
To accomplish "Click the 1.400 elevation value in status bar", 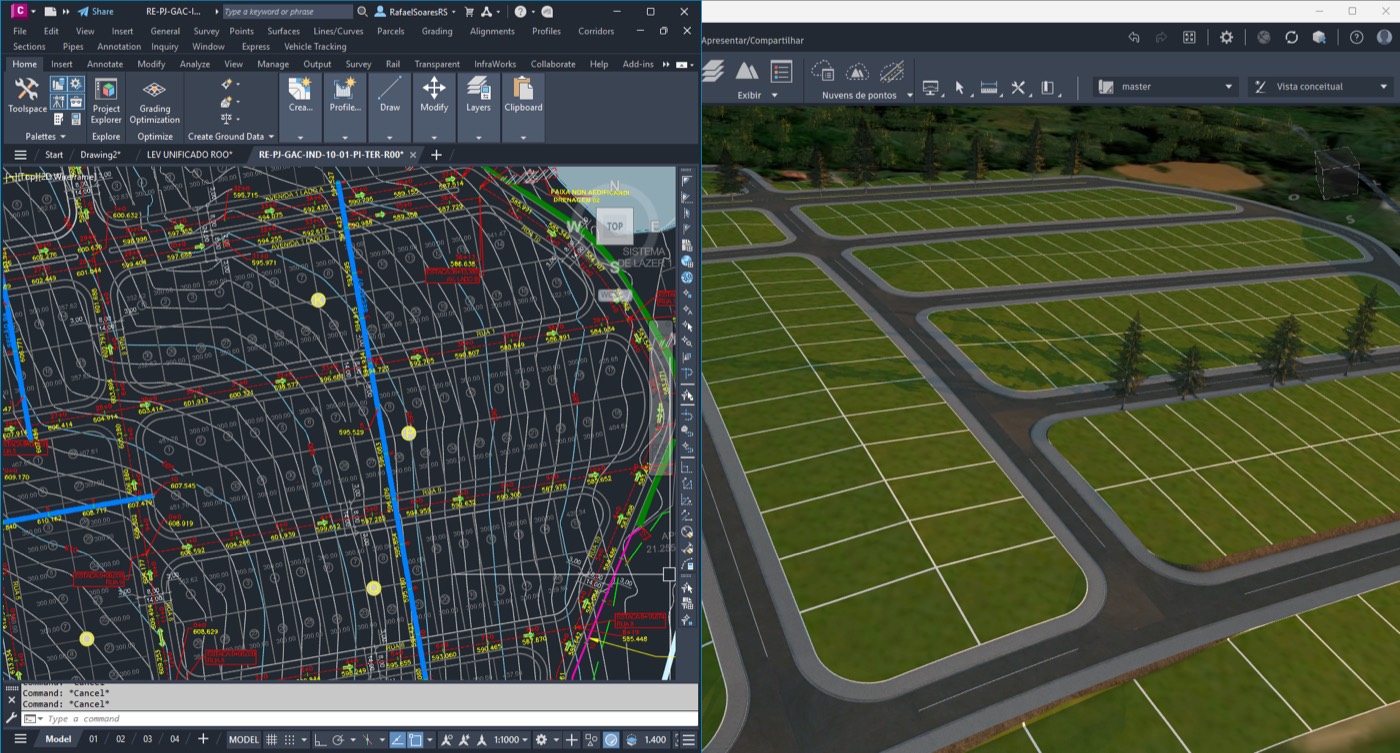I will tap(655, 740).
